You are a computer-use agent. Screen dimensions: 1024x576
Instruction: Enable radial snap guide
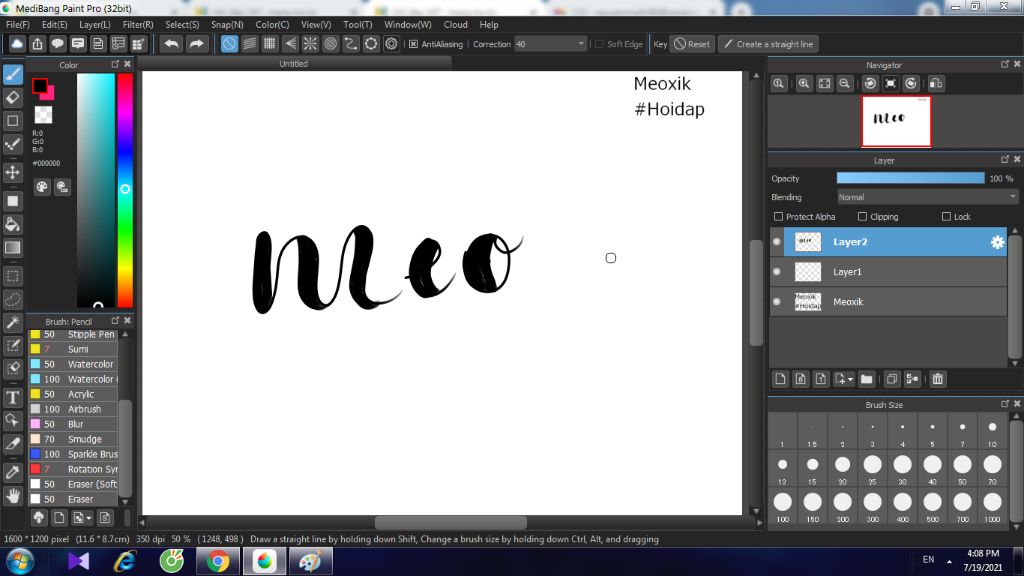310,44
